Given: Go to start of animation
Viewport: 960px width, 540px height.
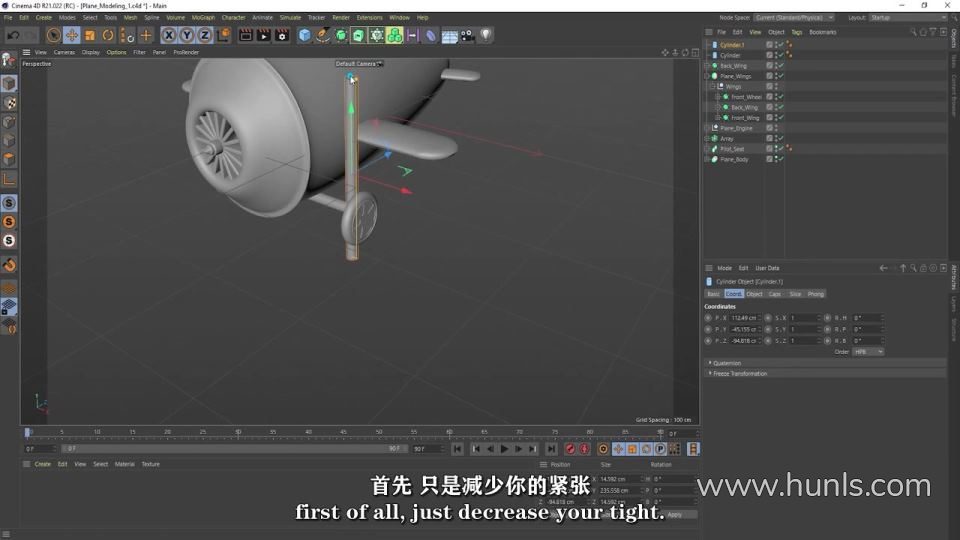Looking at the screenshot, I should [x=457, y=449].
